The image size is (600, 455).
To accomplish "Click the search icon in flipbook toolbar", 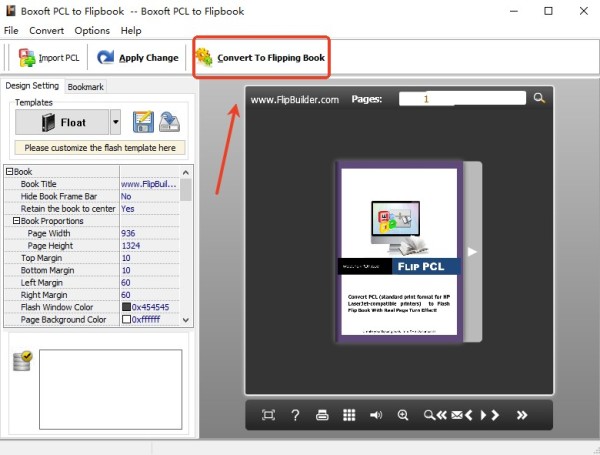I will pos(429,415).
